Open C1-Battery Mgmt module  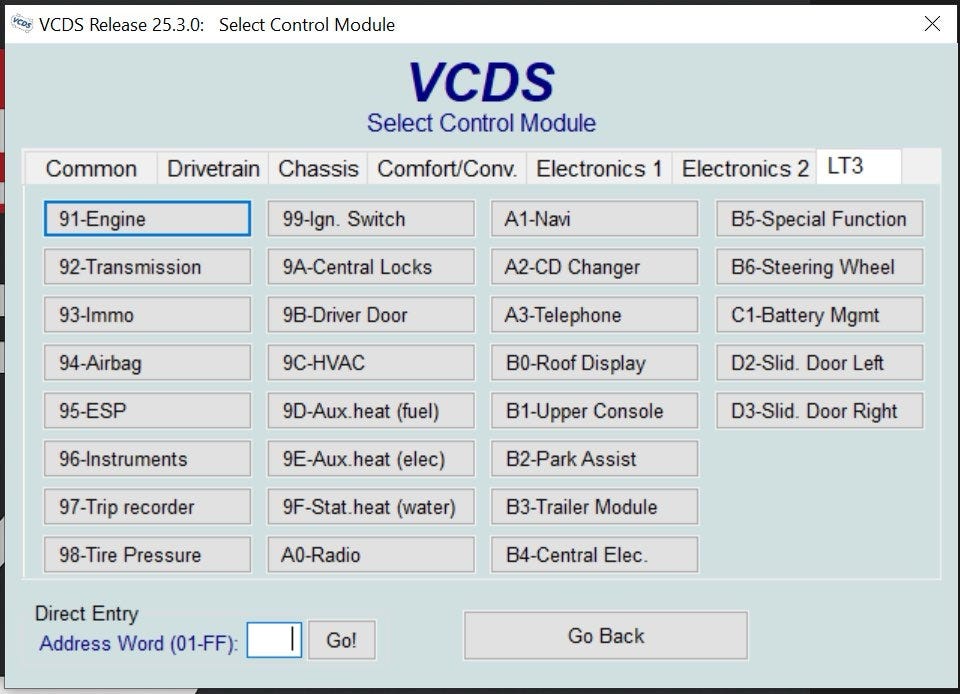pyautogui.click(x=820, y=315)
